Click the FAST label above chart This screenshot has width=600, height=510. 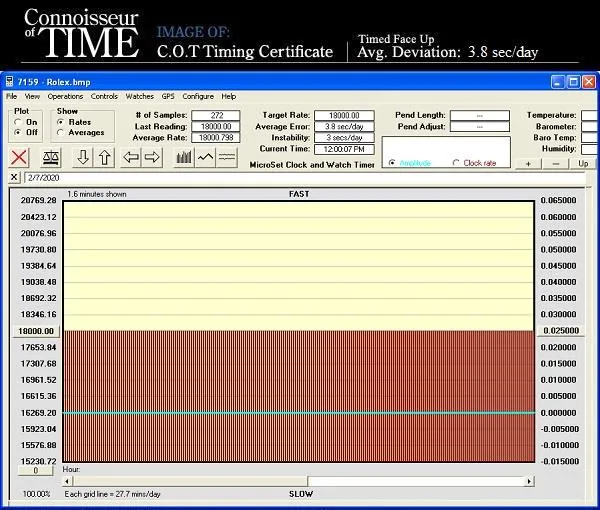299,194
